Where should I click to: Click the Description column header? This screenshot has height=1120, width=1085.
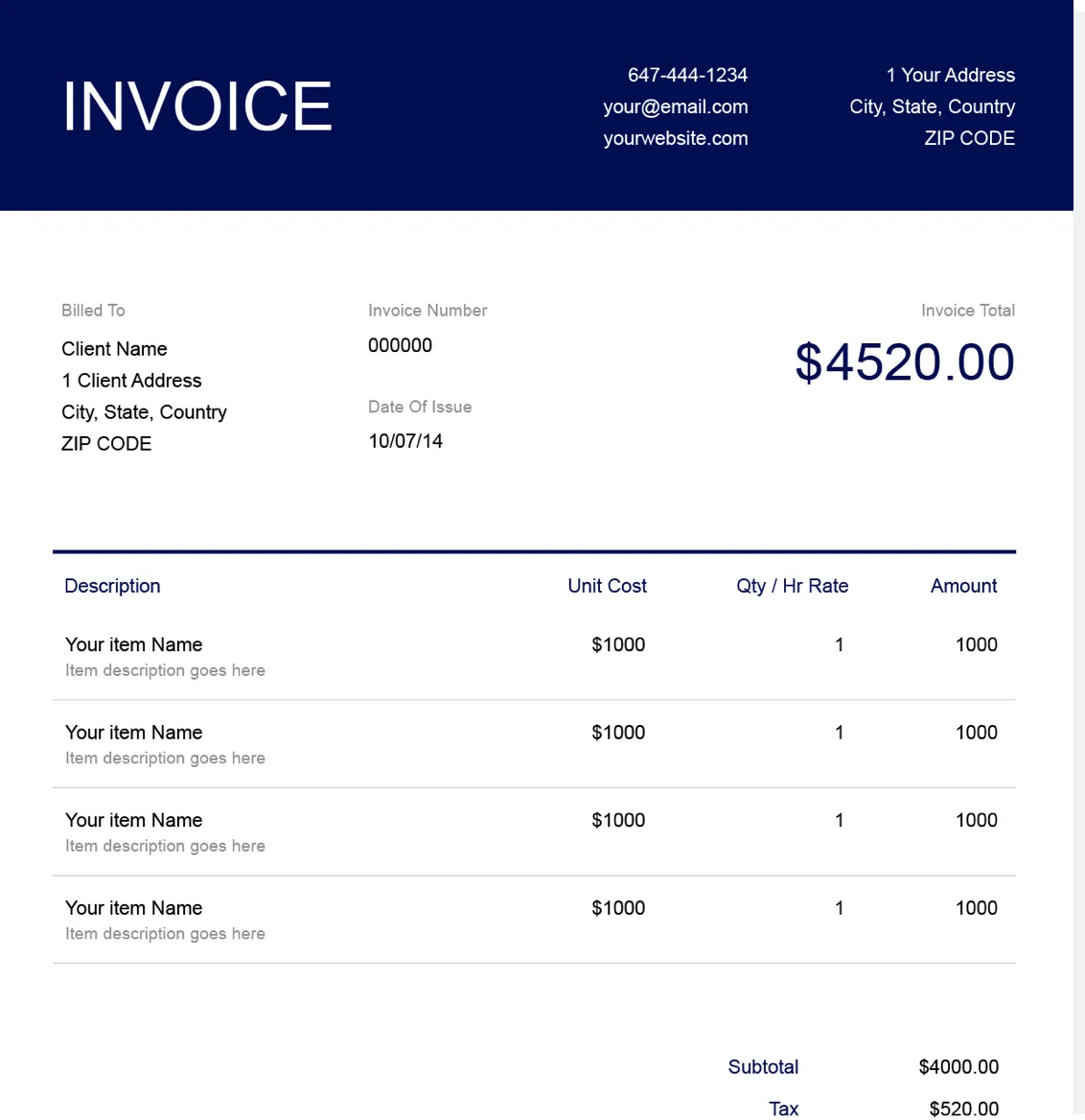click(112, 586)
